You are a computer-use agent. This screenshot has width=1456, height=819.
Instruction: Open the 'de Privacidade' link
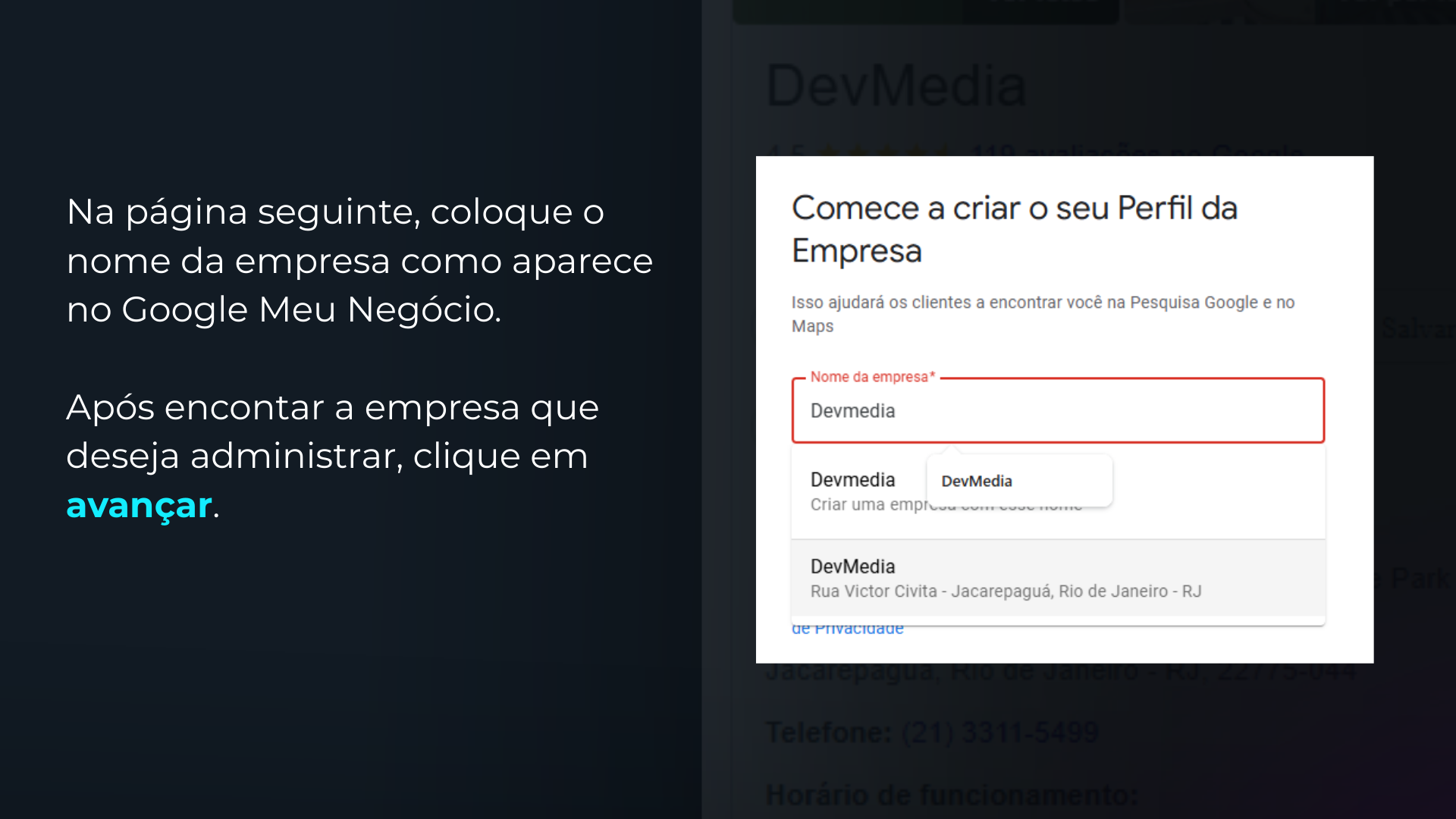point(847,629)
